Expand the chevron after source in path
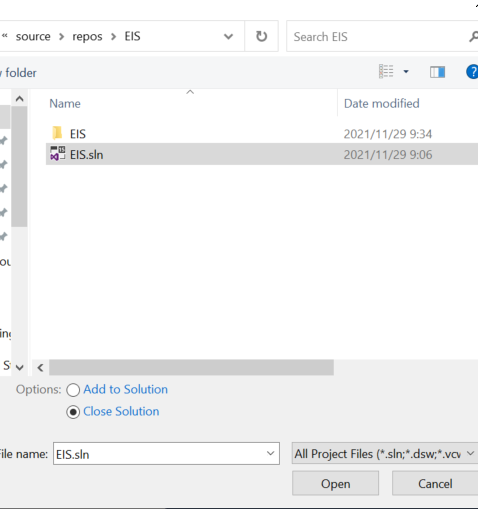The image size is (478, 509). (x=62, y=36)
